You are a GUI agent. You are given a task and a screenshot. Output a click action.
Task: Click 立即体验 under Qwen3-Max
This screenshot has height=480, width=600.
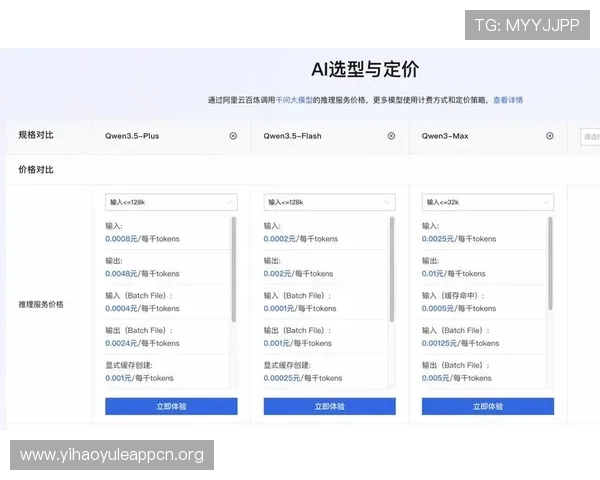[x=488, y=406]
